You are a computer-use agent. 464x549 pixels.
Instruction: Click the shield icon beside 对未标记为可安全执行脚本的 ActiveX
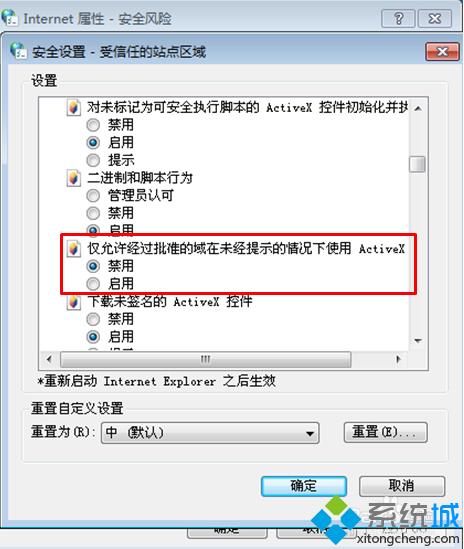(73, 107)
